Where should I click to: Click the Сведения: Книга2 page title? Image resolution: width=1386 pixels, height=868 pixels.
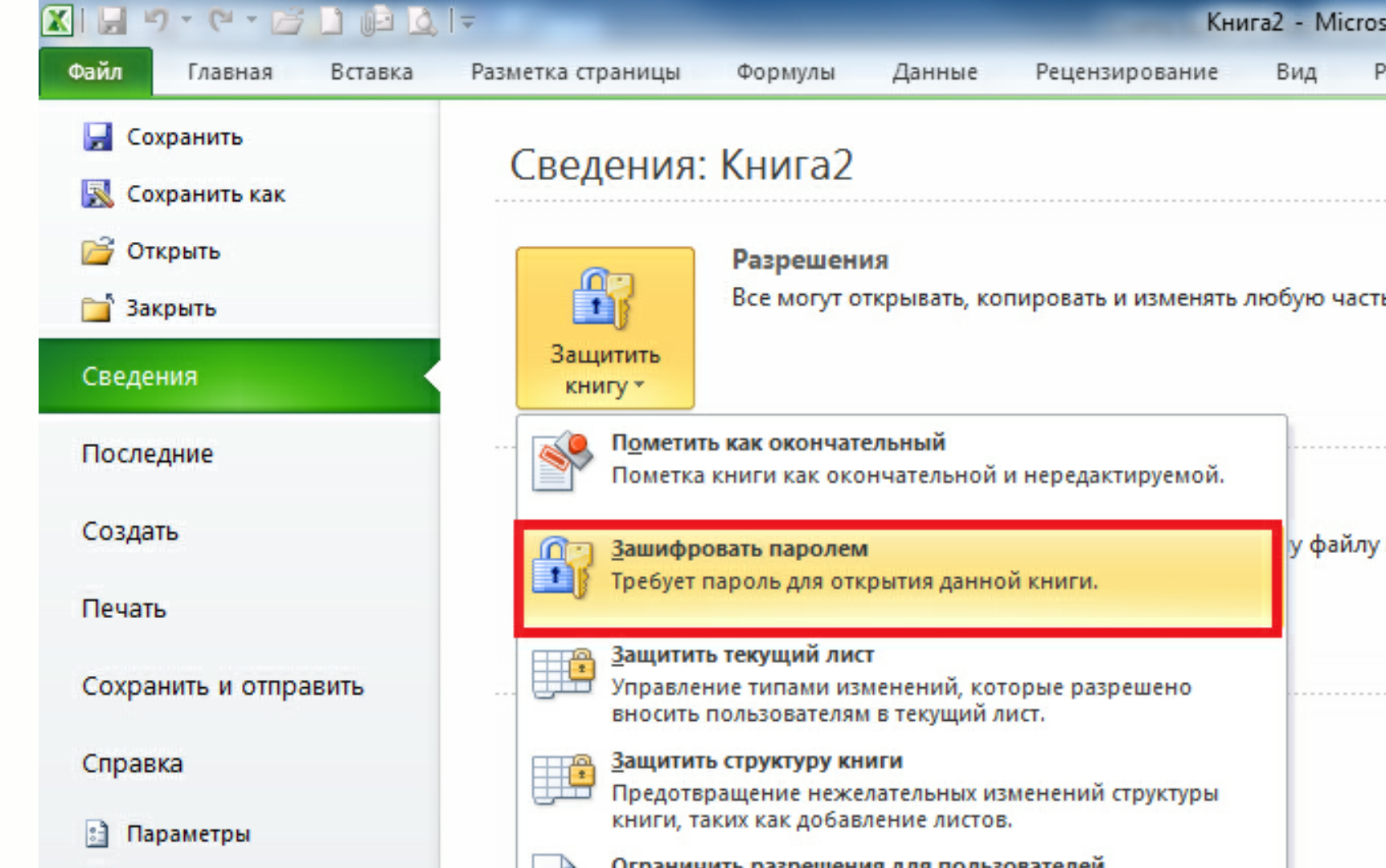tap(681, 165)
